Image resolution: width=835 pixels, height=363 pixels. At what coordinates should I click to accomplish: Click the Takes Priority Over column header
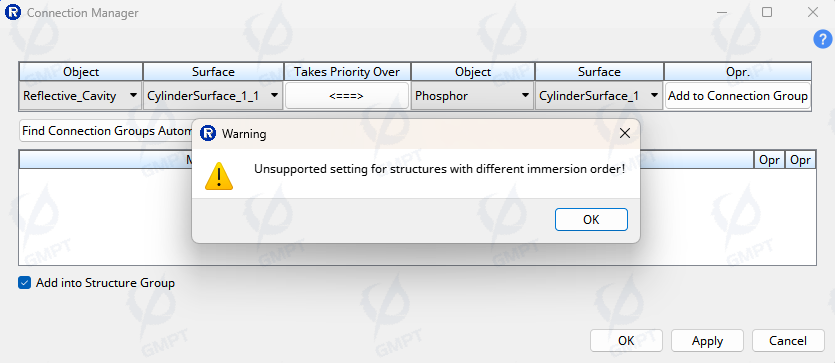pyautogui.click(x=347, y=71)
